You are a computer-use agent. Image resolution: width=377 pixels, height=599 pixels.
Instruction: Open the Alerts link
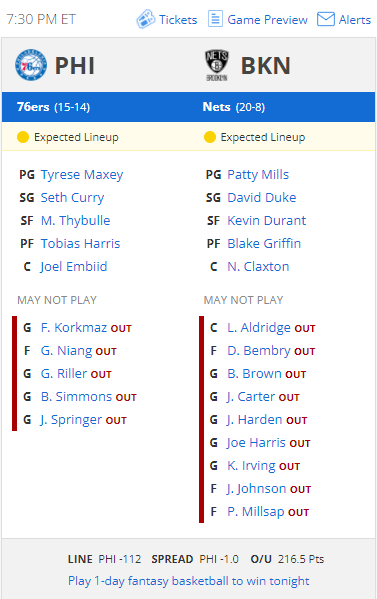pyautogui.click(x=355, y=19)
